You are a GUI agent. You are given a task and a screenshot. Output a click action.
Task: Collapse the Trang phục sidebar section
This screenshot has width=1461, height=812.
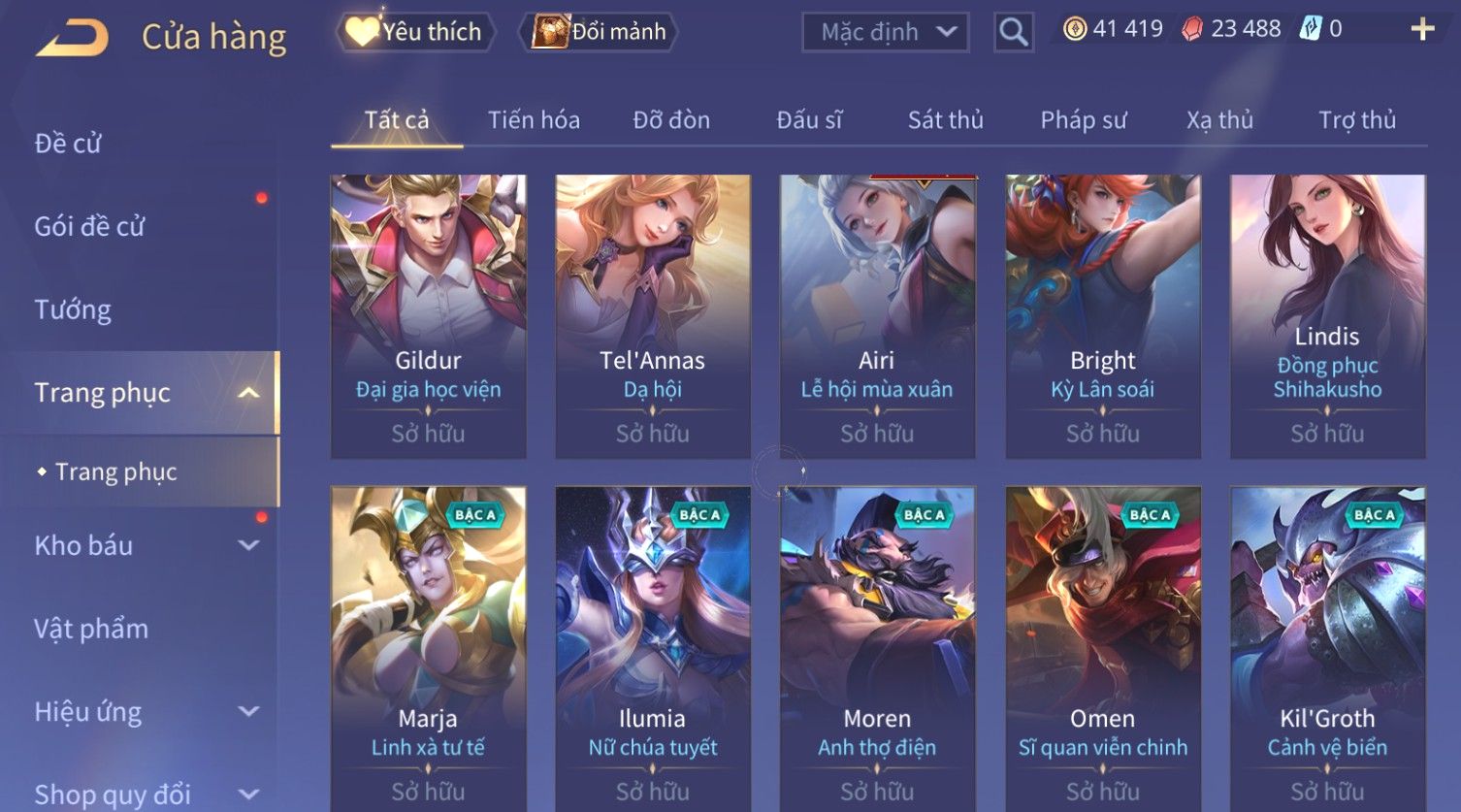pos(249,393)
